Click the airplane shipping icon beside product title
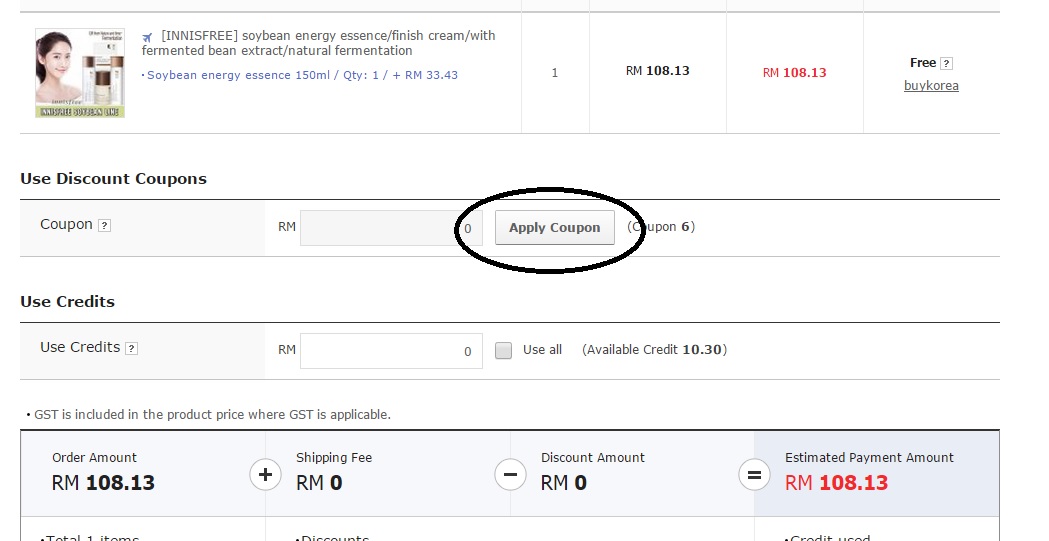This screenshot has width=1049, height=541. [147, 37]
